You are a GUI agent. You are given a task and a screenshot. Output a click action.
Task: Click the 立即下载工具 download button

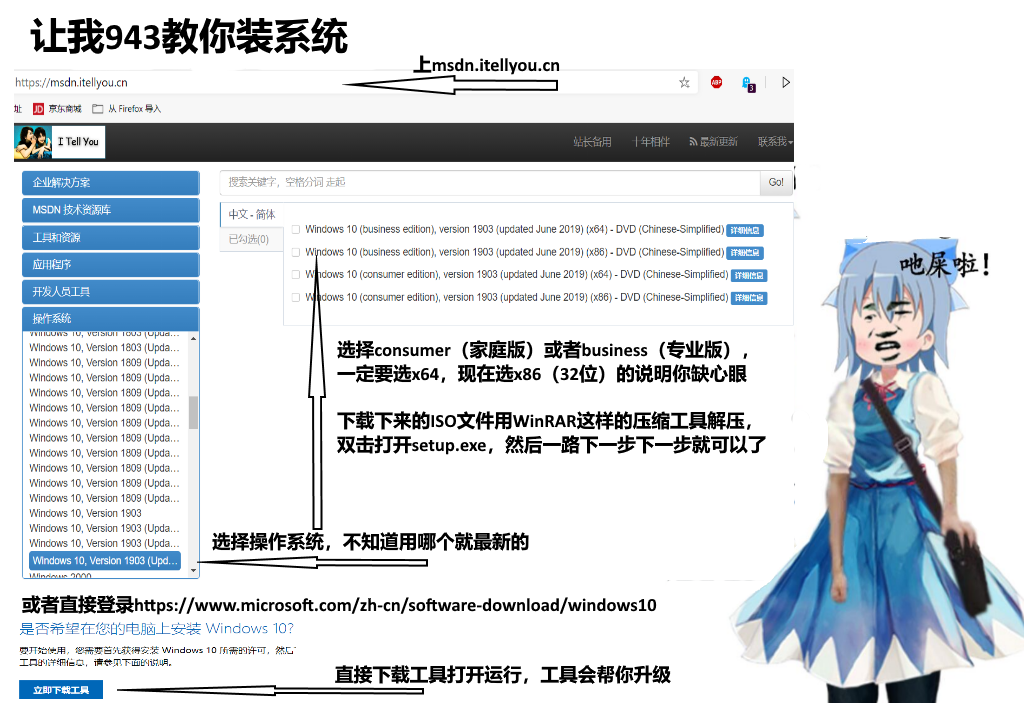pos(61,690)
